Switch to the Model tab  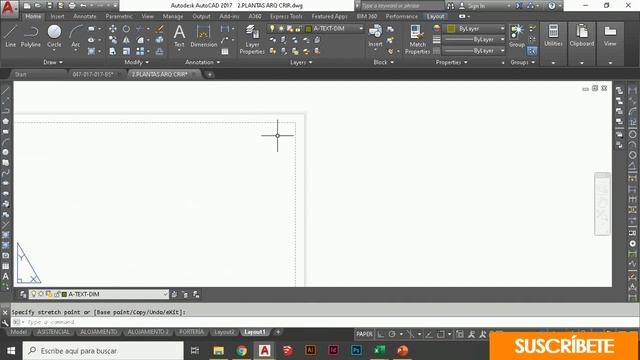pyautogui.click(x=18, y=332)
